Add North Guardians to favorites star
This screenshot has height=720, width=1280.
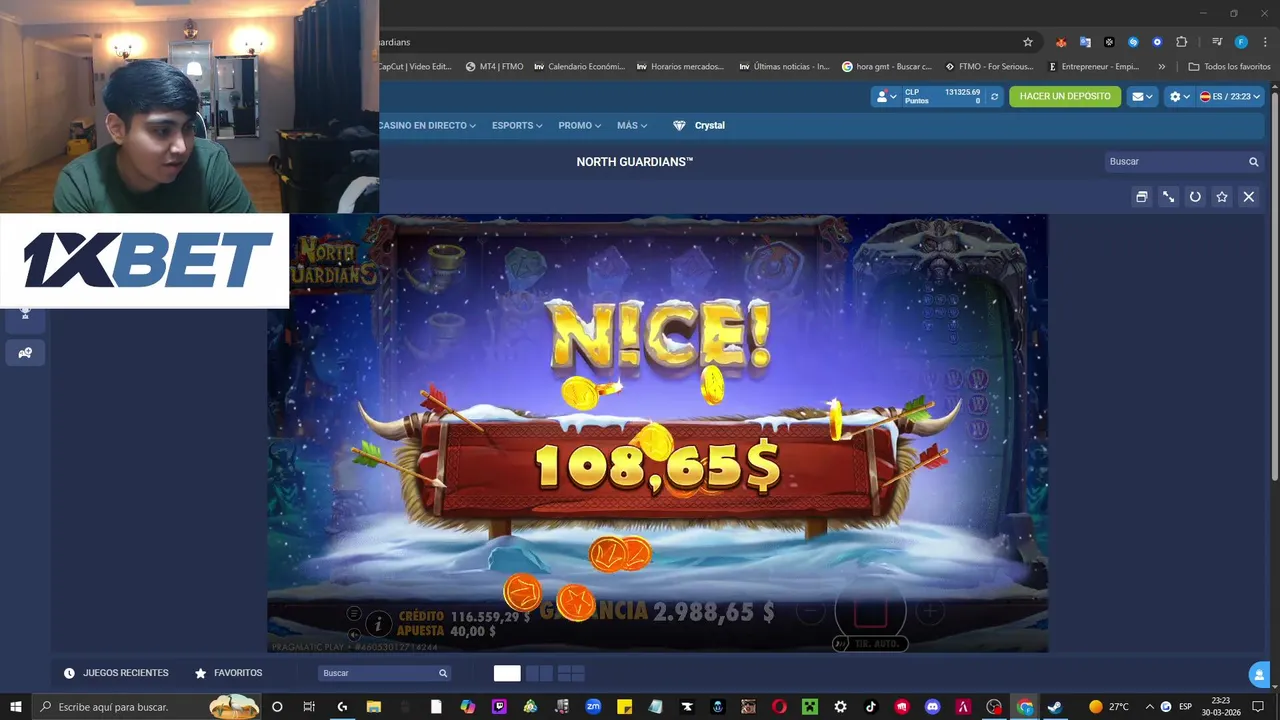[1222, 197]
